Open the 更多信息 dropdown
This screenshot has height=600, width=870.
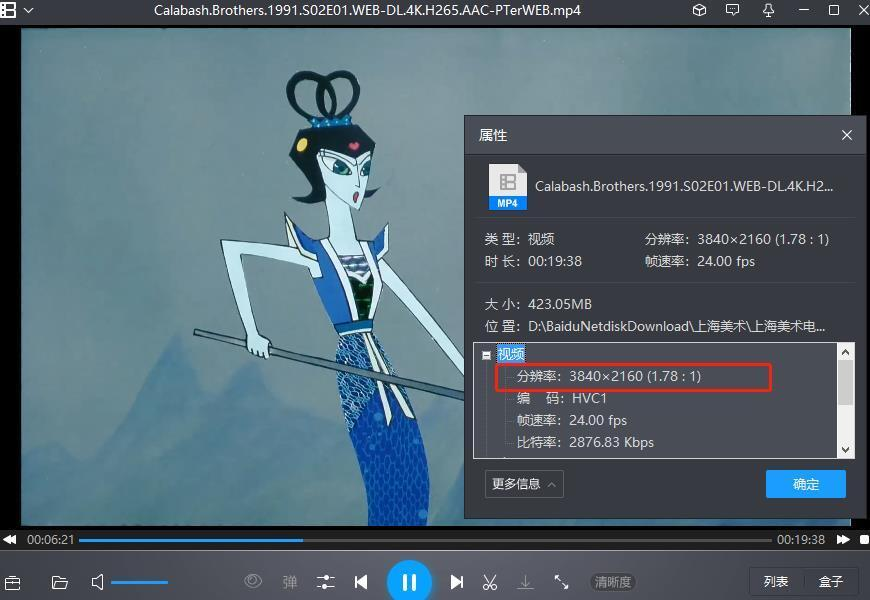(523, 484)
